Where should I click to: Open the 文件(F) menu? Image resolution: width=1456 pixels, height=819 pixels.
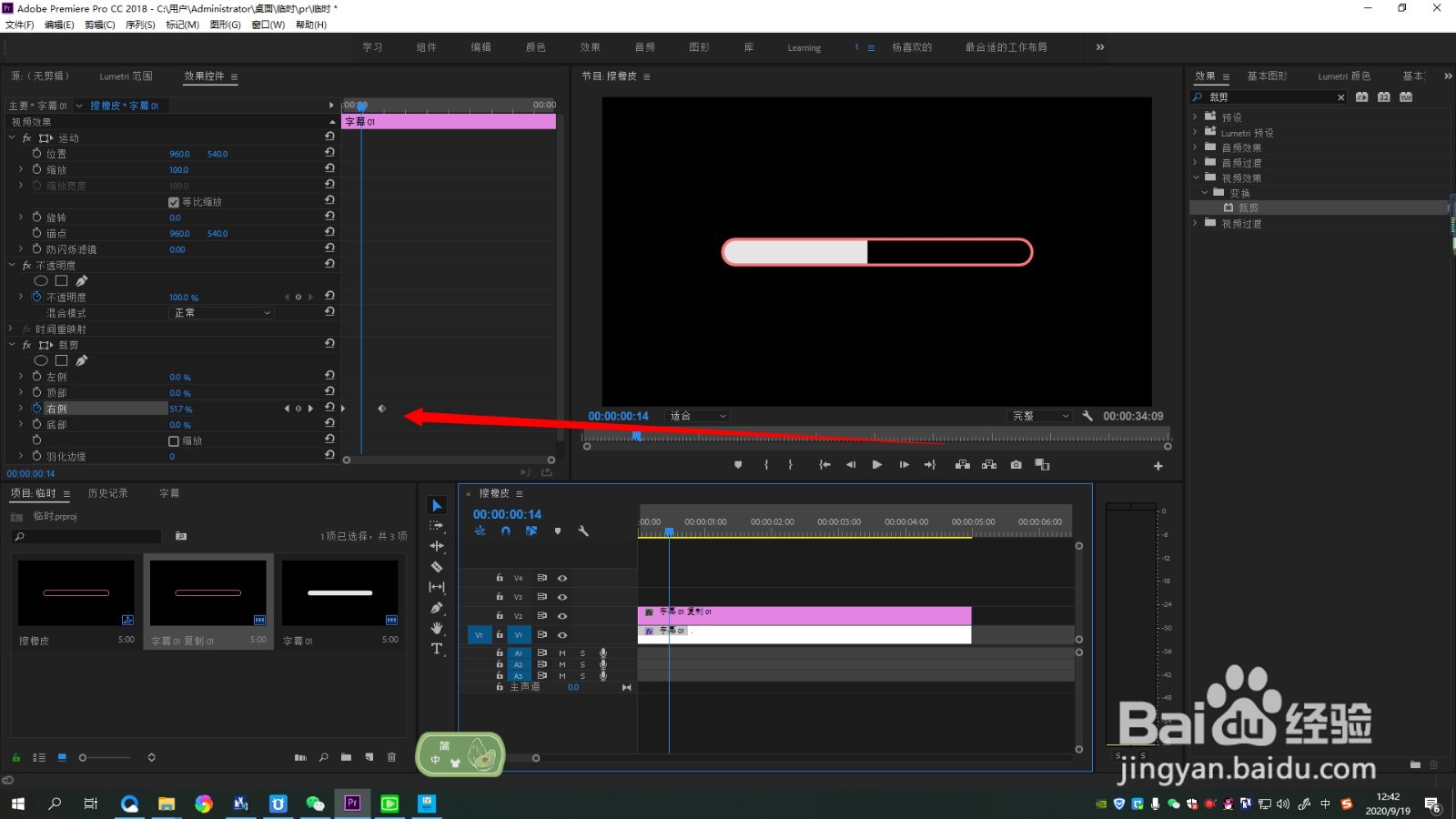(x=19, y=25)
